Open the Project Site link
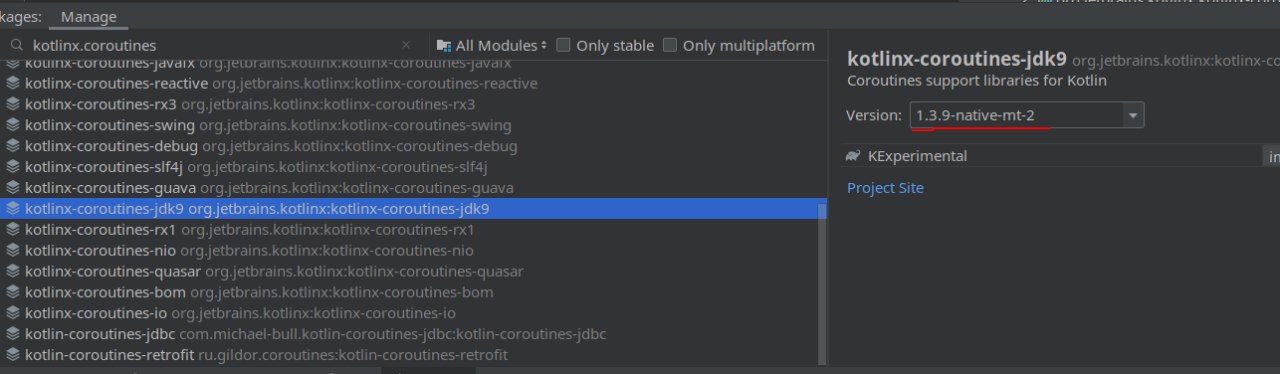Image resolution: width=1280 pixels, height=374 pixels. point(885,188)
